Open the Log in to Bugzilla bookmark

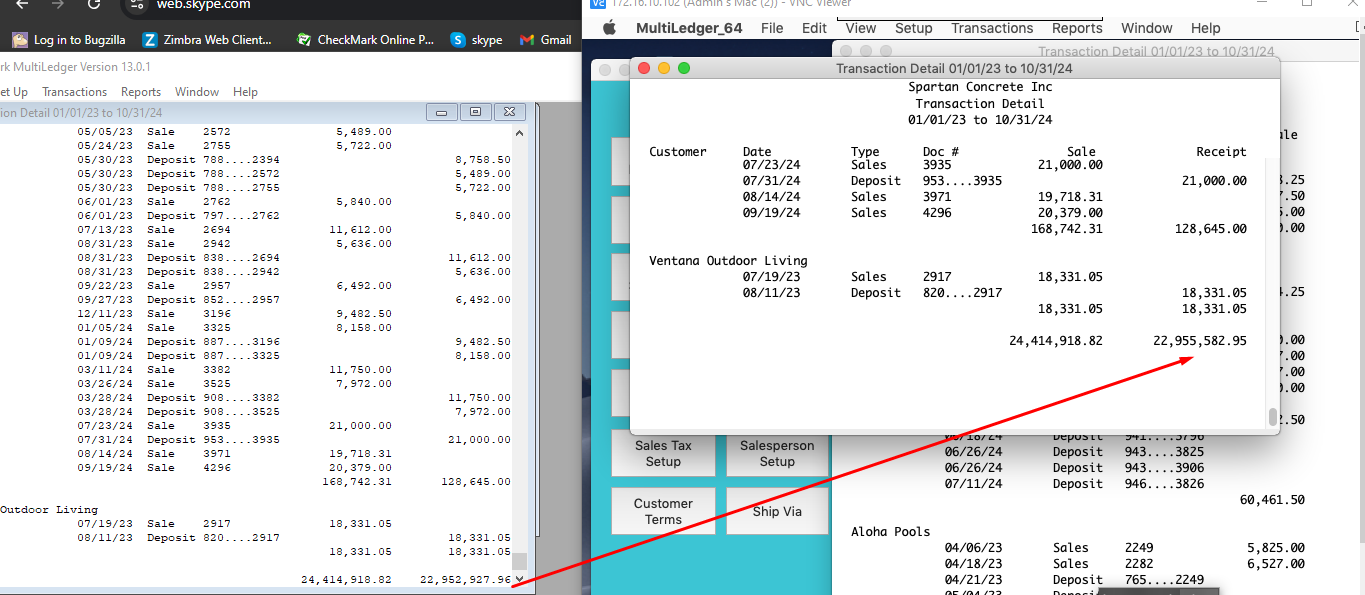click(69, 40)
